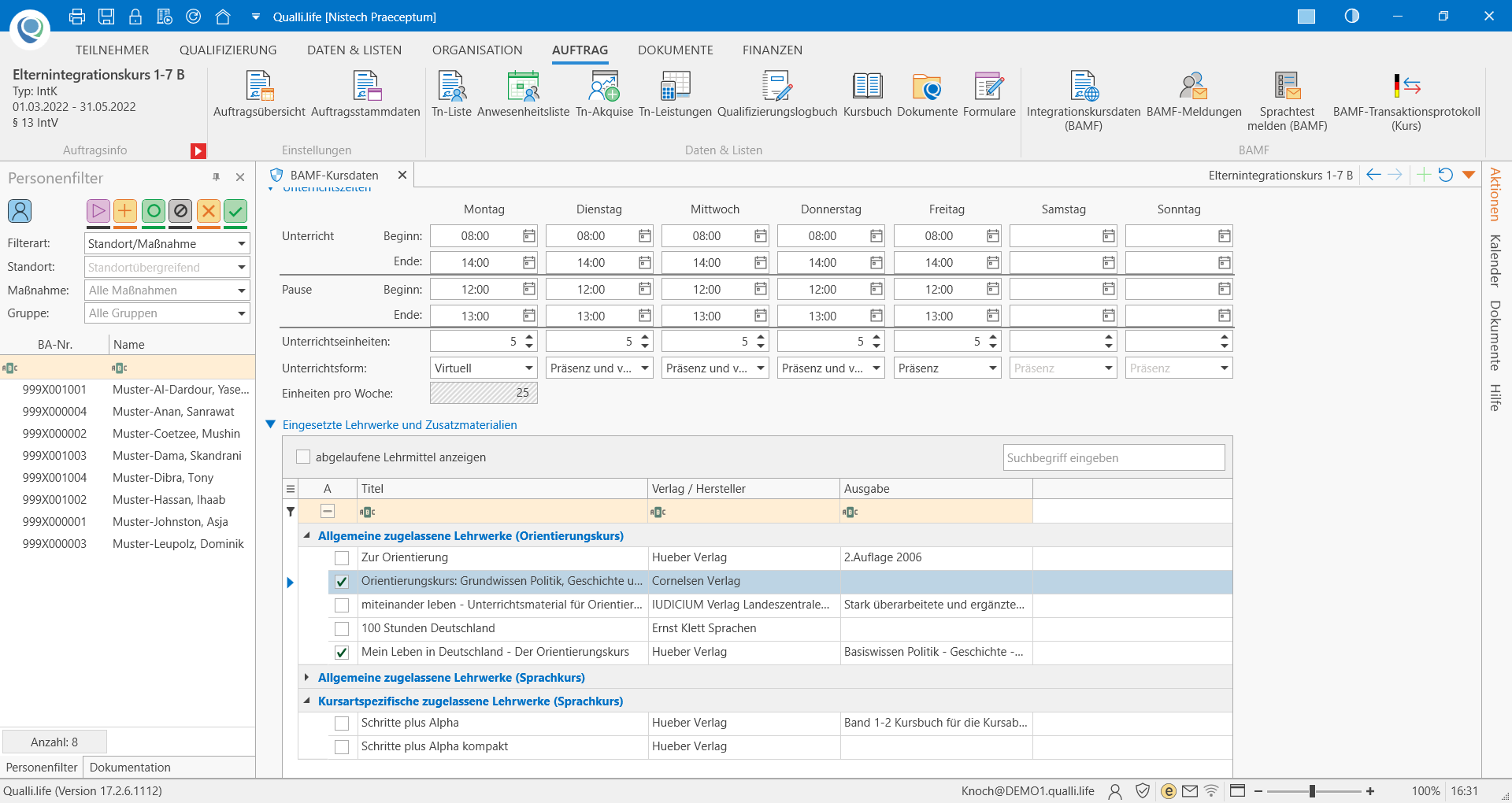Click the Suchbegriff eingeben search field
Viewport: 1512px width, 803px height.
(1114, 457)
